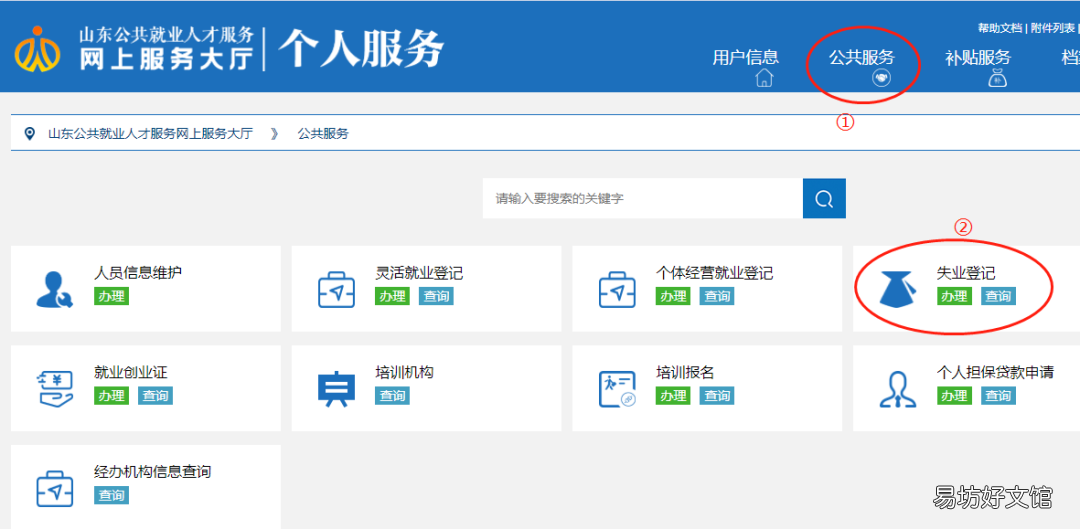Click breadcrumb 山东公共就业人才服务网上服务大厅
This screenshot has height=529, width=1080.
point(150,134)
